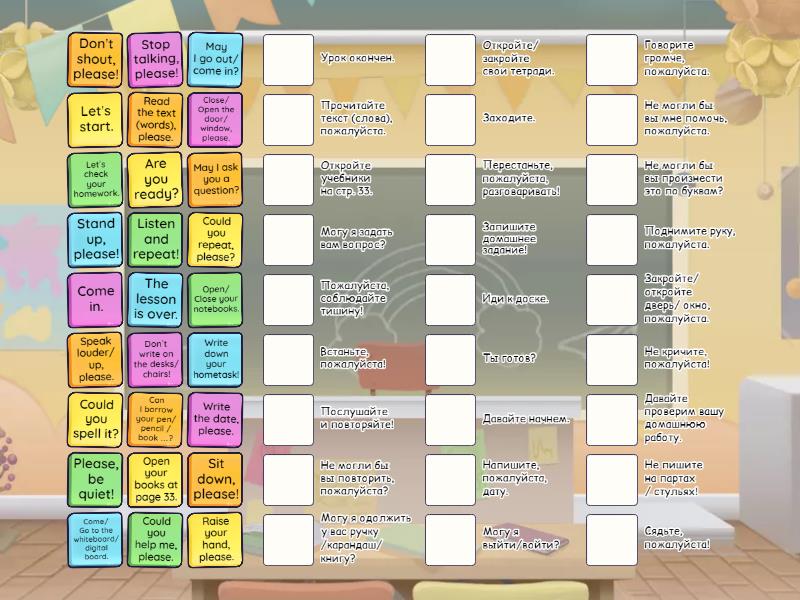Select the "Let's start." yellow tile

coord(96,119)
